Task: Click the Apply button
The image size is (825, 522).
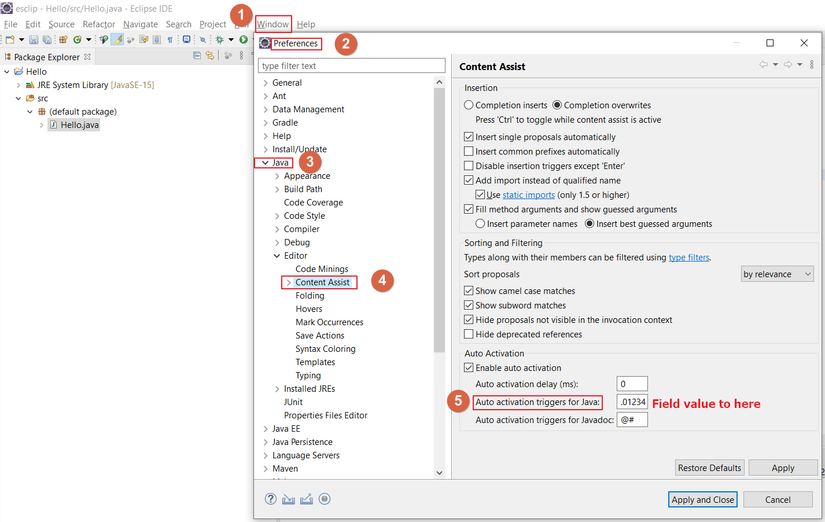Action: click(783, 468)
